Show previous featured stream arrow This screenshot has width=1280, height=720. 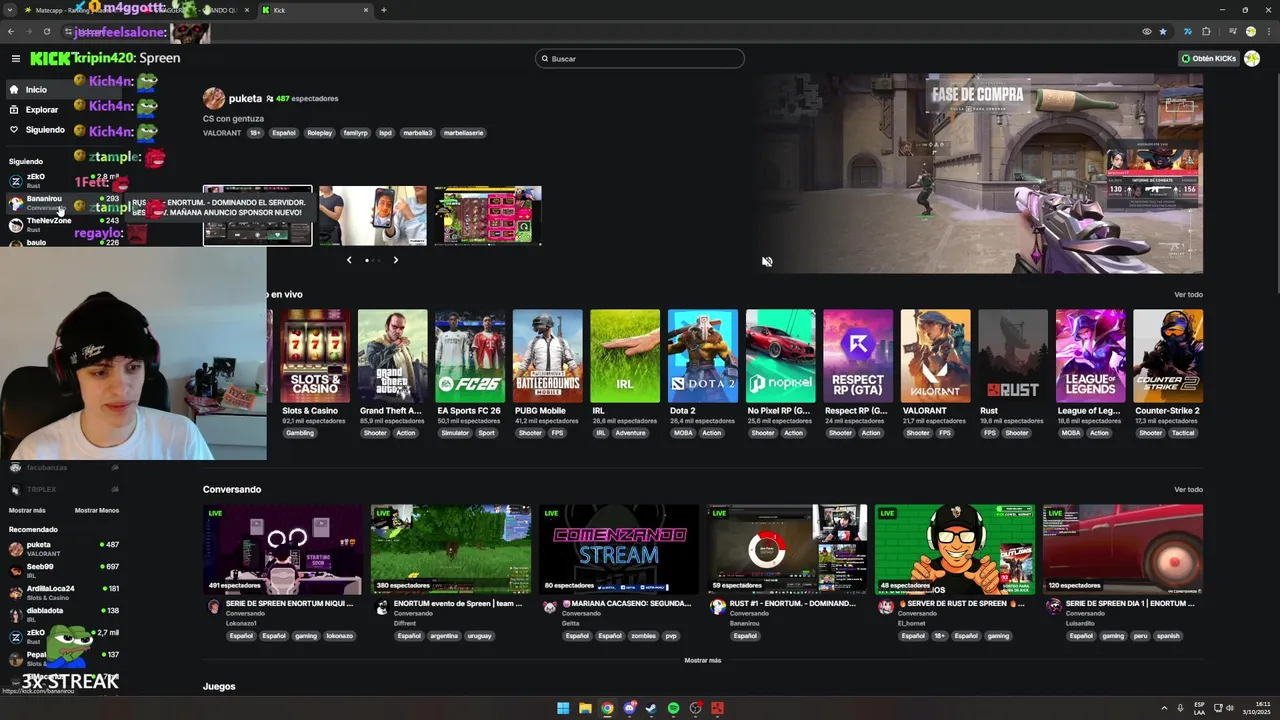pos(349,260)
